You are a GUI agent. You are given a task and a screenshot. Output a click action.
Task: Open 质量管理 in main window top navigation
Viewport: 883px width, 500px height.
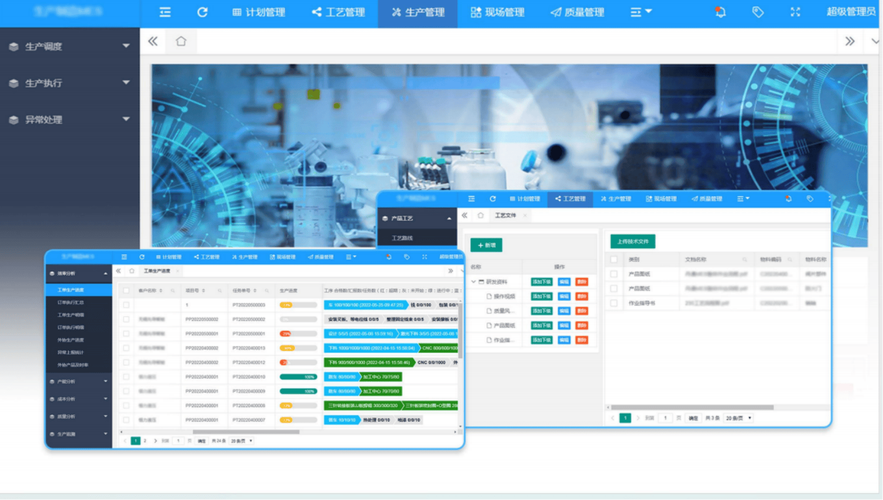(577, 12)
